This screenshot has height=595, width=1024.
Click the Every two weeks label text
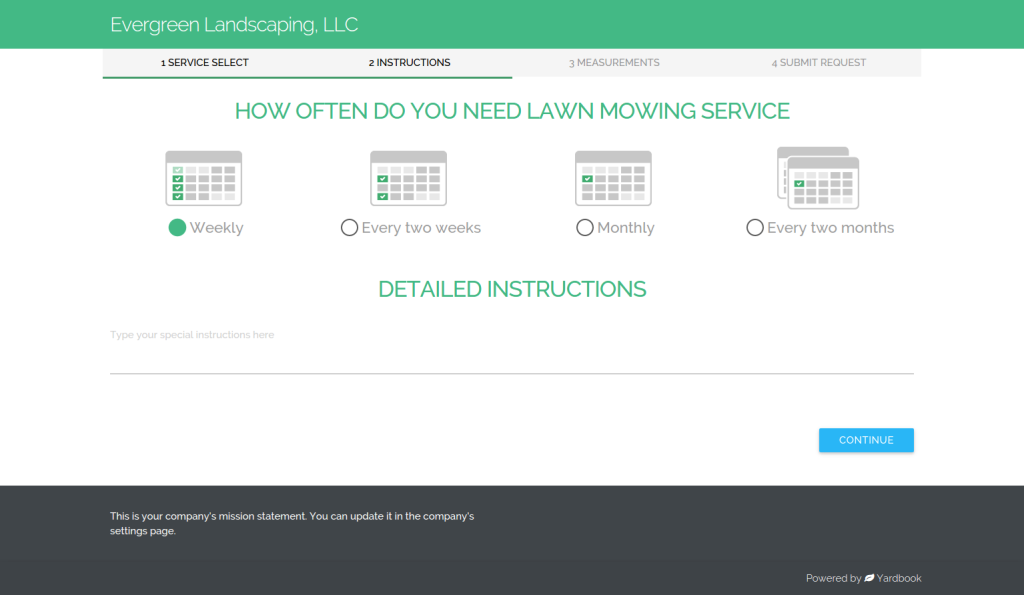(x=421, y=227)
